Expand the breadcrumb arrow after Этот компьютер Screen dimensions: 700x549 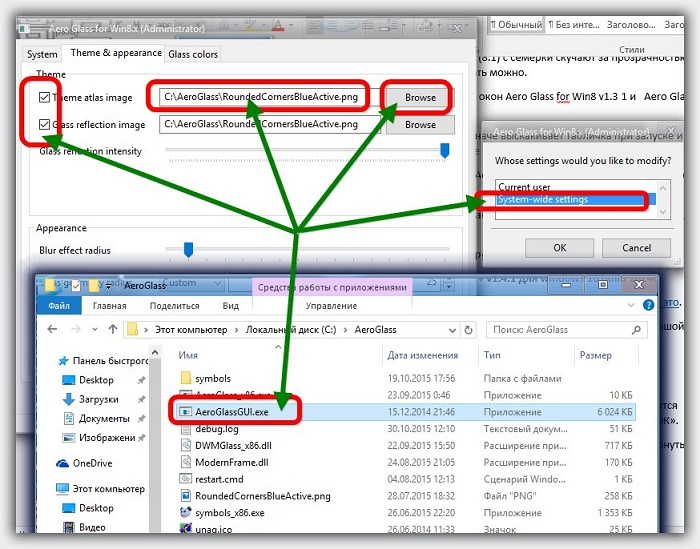(237, 330)
